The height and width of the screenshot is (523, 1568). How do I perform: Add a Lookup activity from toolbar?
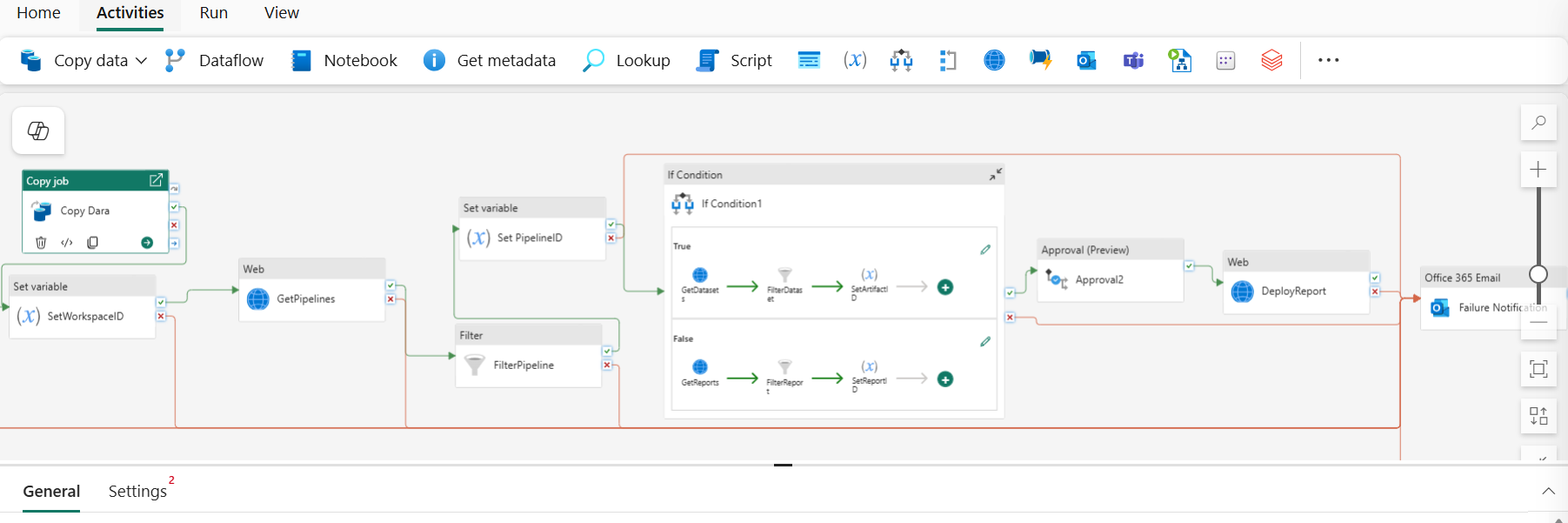[x=627, y=60]
